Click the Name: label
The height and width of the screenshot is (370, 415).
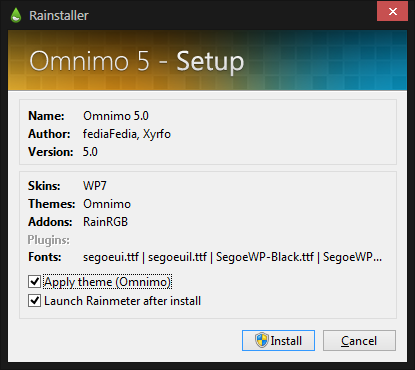tap(46, 116)
